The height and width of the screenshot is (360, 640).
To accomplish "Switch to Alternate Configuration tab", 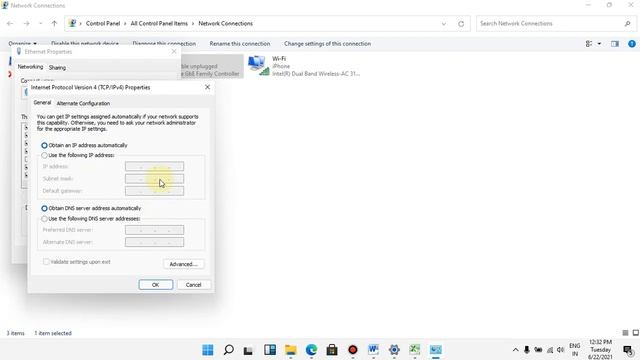I will click(x=83, y=103).
